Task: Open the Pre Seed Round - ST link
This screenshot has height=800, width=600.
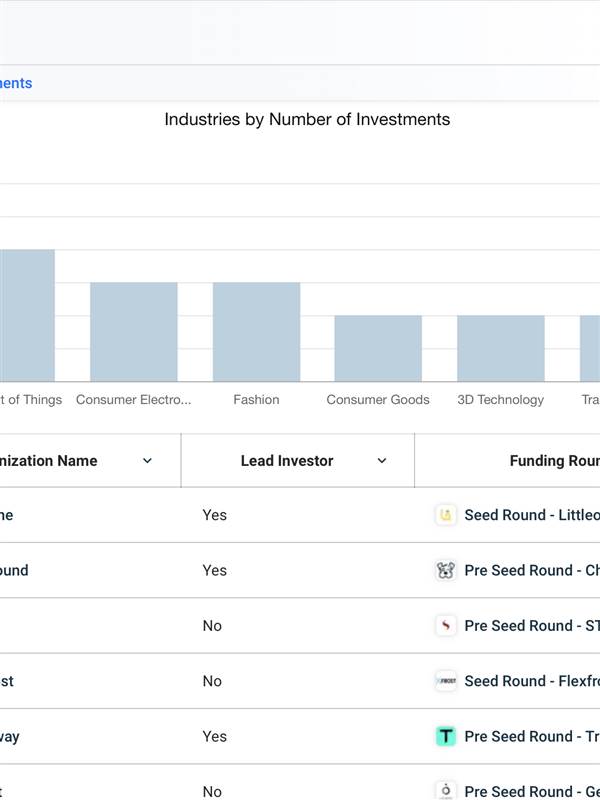Action: click(x=532, y=626)
